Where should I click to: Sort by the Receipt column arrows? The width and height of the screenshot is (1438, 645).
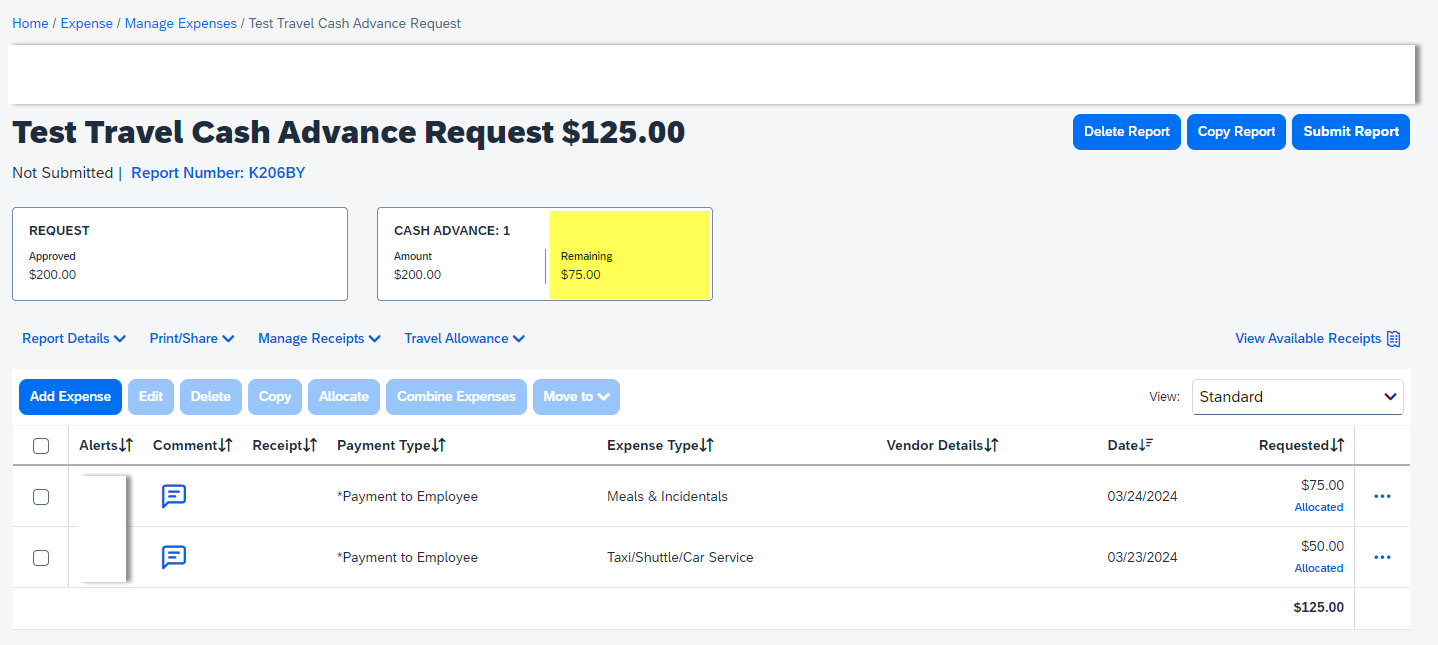[310, 445]
